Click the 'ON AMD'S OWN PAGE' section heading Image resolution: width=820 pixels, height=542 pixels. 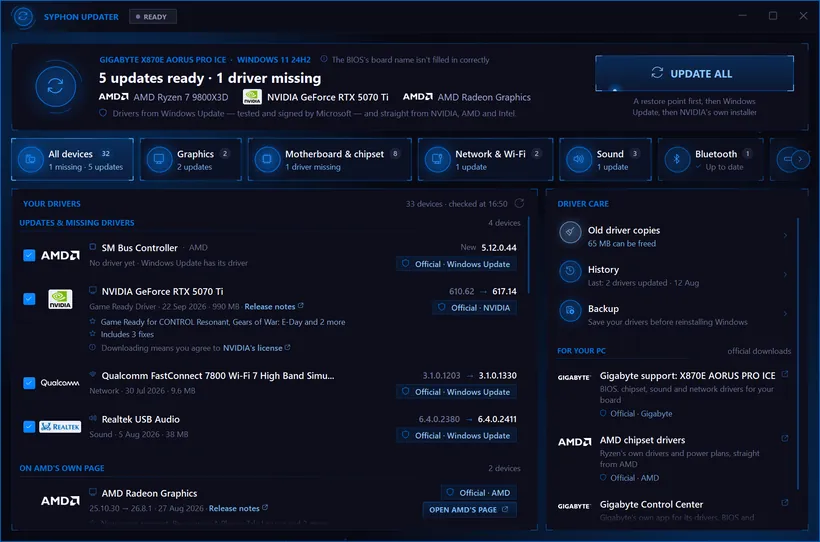pos(62,468)
